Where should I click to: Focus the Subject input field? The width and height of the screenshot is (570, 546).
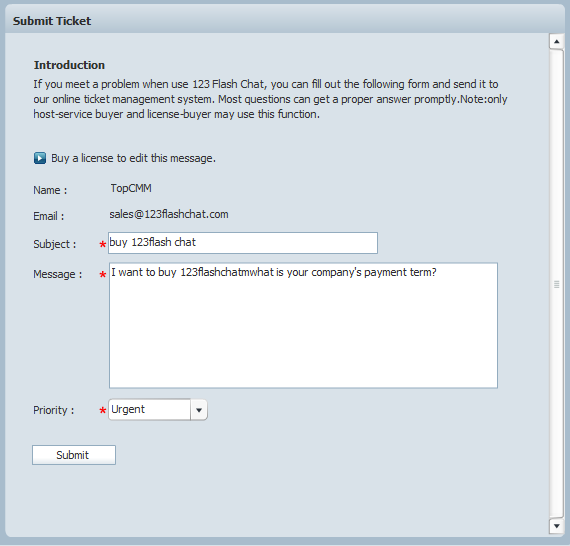pyautogui.click(x=243, y=243)
